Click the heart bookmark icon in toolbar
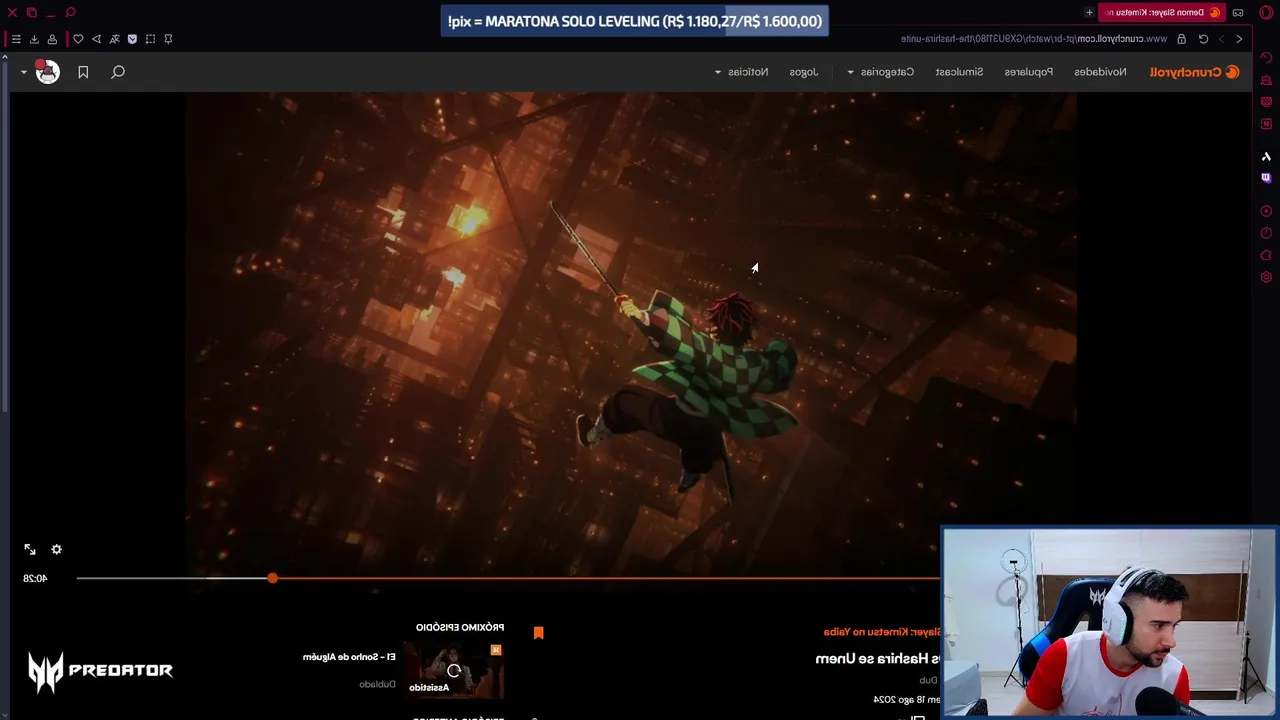Image resolution: width=1280 pixels, height=720 pixels. tap(78, 39)
